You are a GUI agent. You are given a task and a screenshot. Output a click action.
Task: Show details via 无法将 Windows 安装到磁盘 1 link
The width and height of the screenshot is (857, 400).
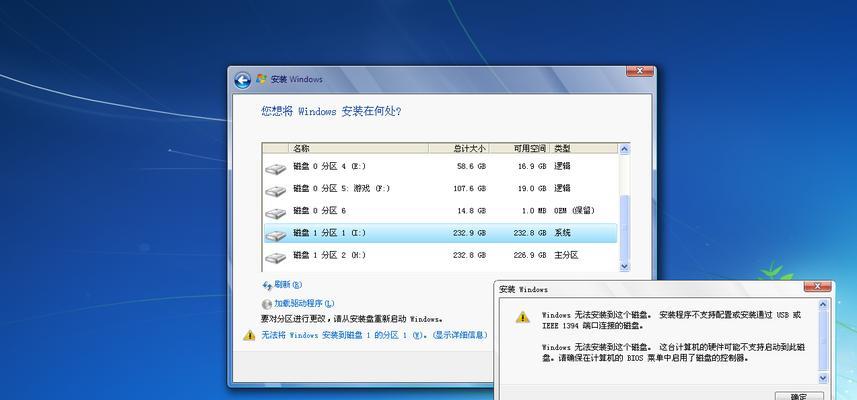click(373, 335)
